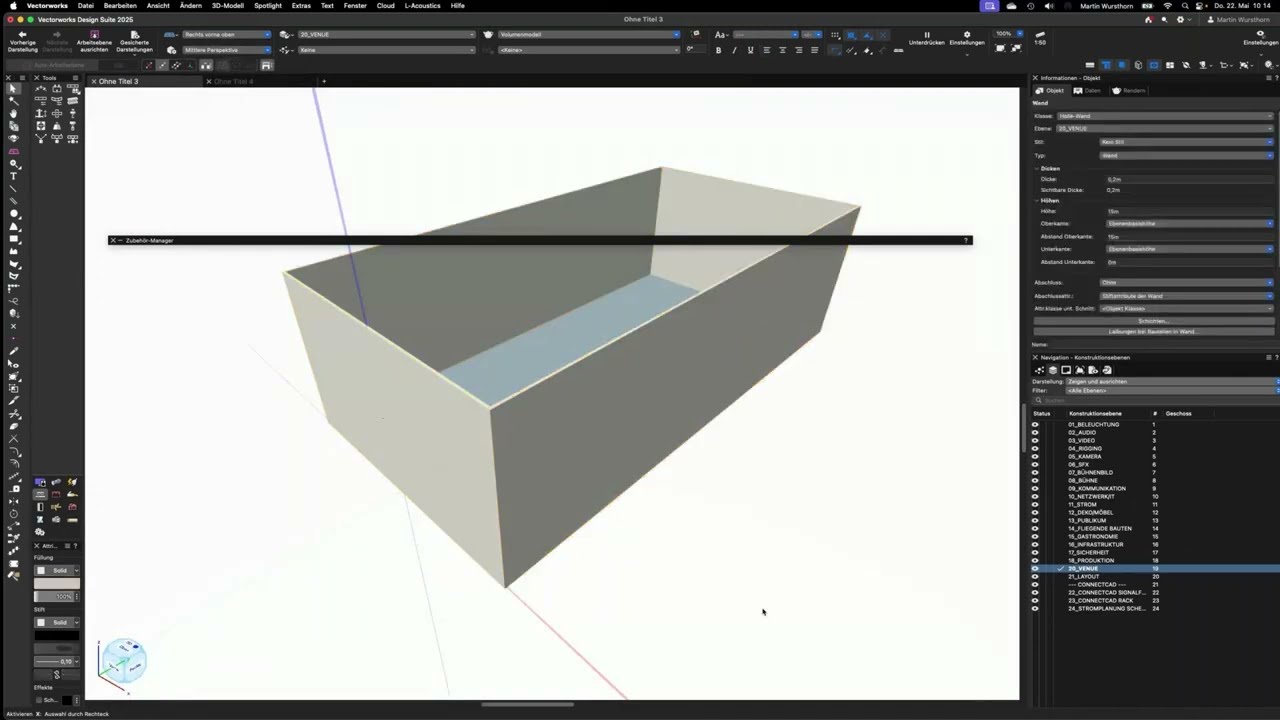Viewport: 1280px width, 720px height.
Task: Click the Unterdrücken pause icon
Action: click(927, 34)
